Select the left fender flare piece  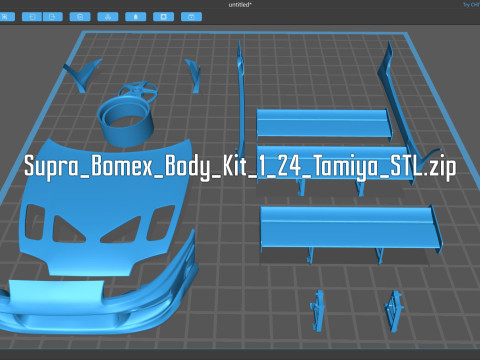coord(82,75)
